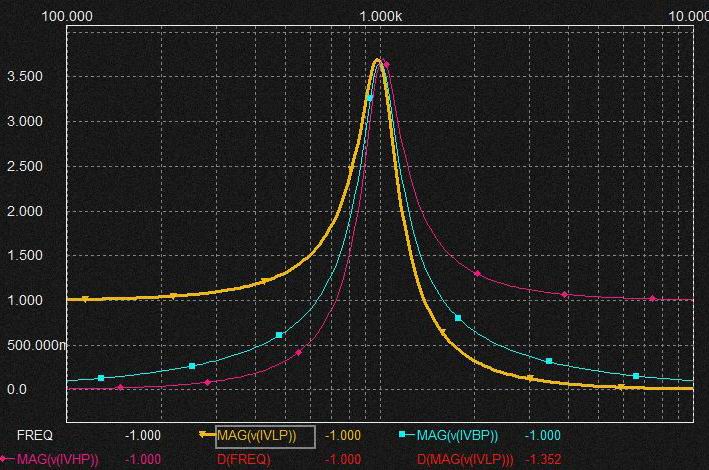Viewport: 709px width, 470px height.
Task: Select the D(MAG(v(IVLP))) delta label
Action: [x=463, y=459]
